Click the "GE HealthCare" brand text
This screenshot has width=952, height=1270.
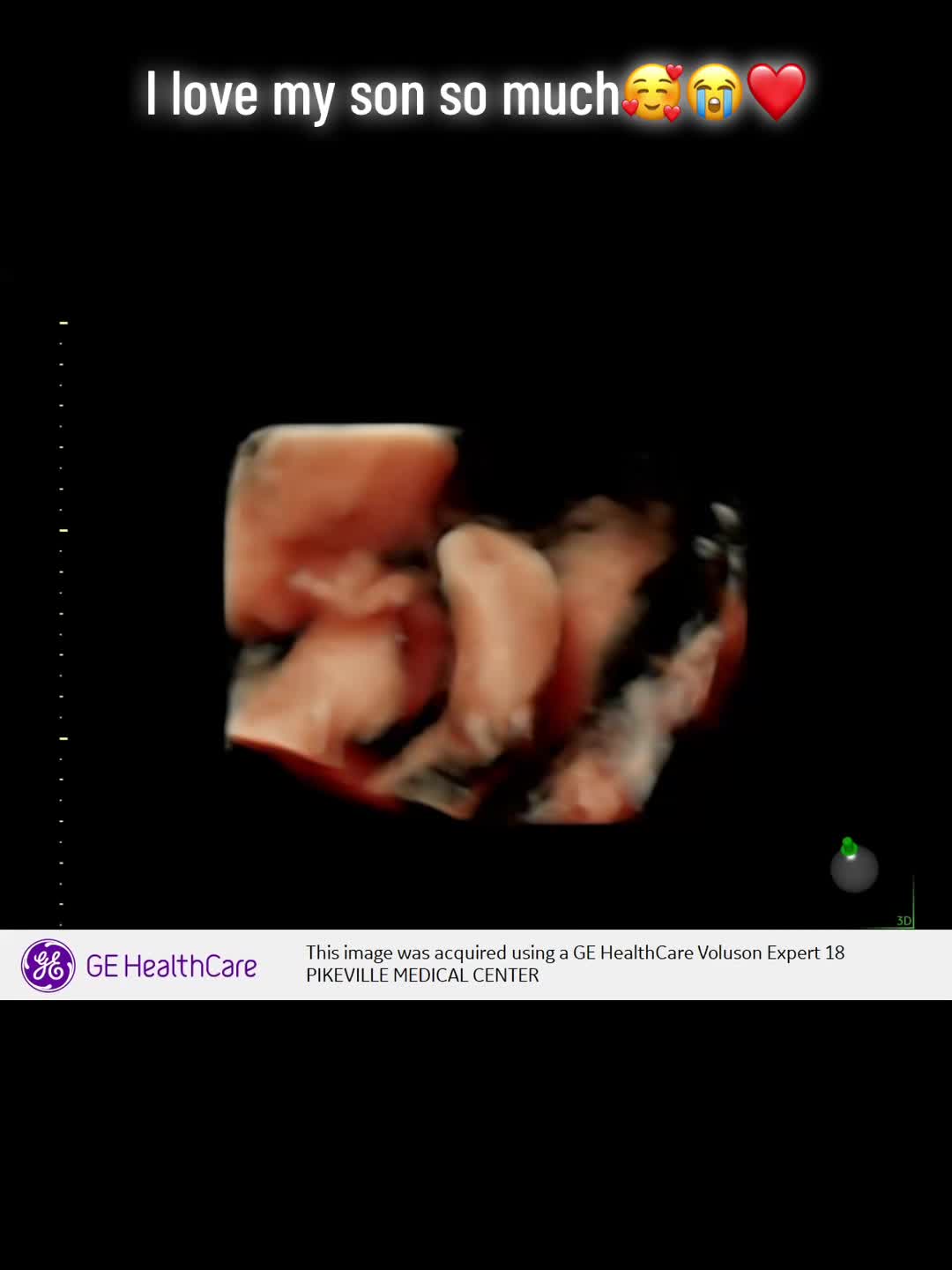[171, 967]
